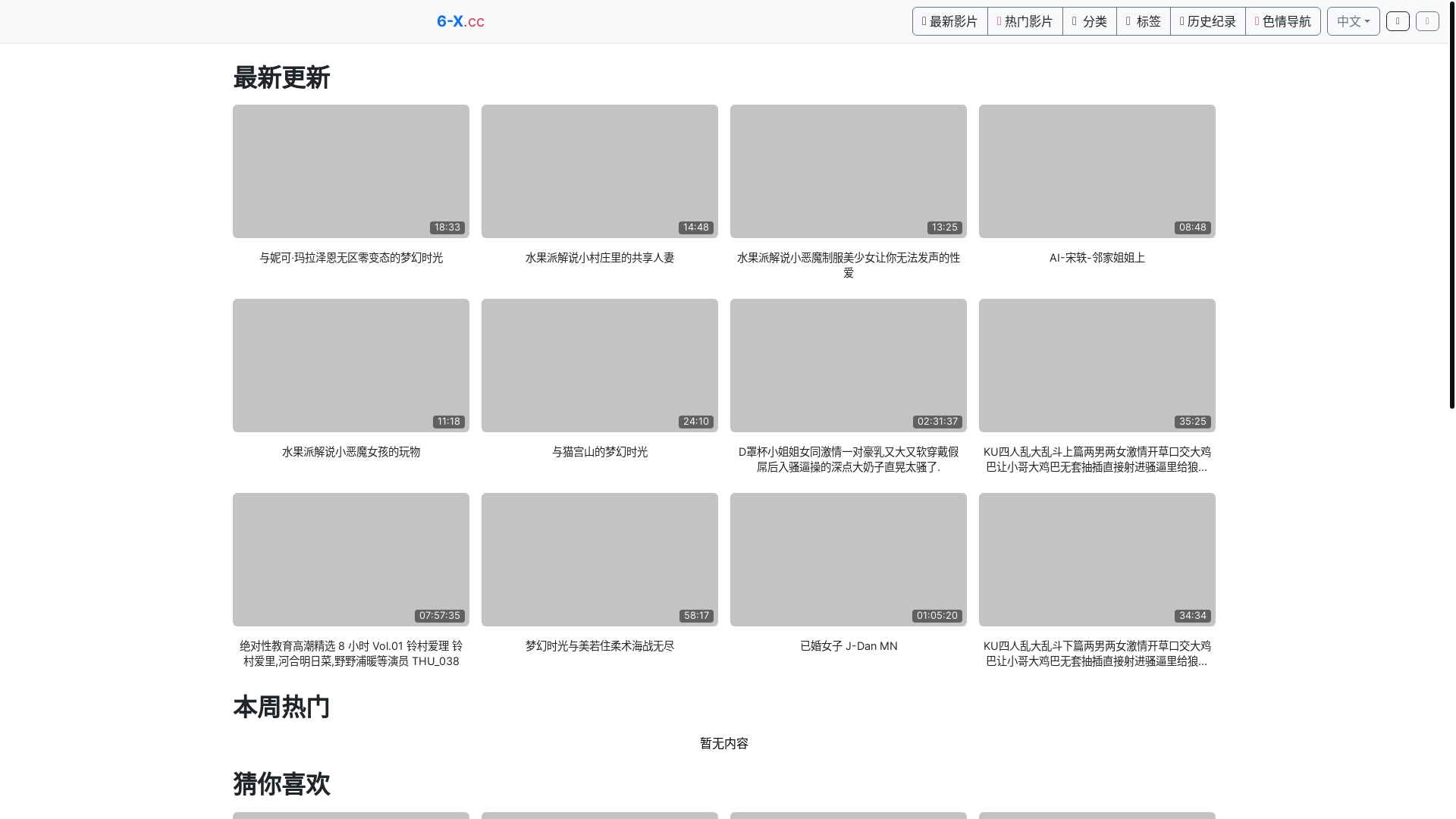This screenshot has width=1456, height=819.
Task: Open the video thumbnail with duration 01:05:20
Action: click(849, 560)
